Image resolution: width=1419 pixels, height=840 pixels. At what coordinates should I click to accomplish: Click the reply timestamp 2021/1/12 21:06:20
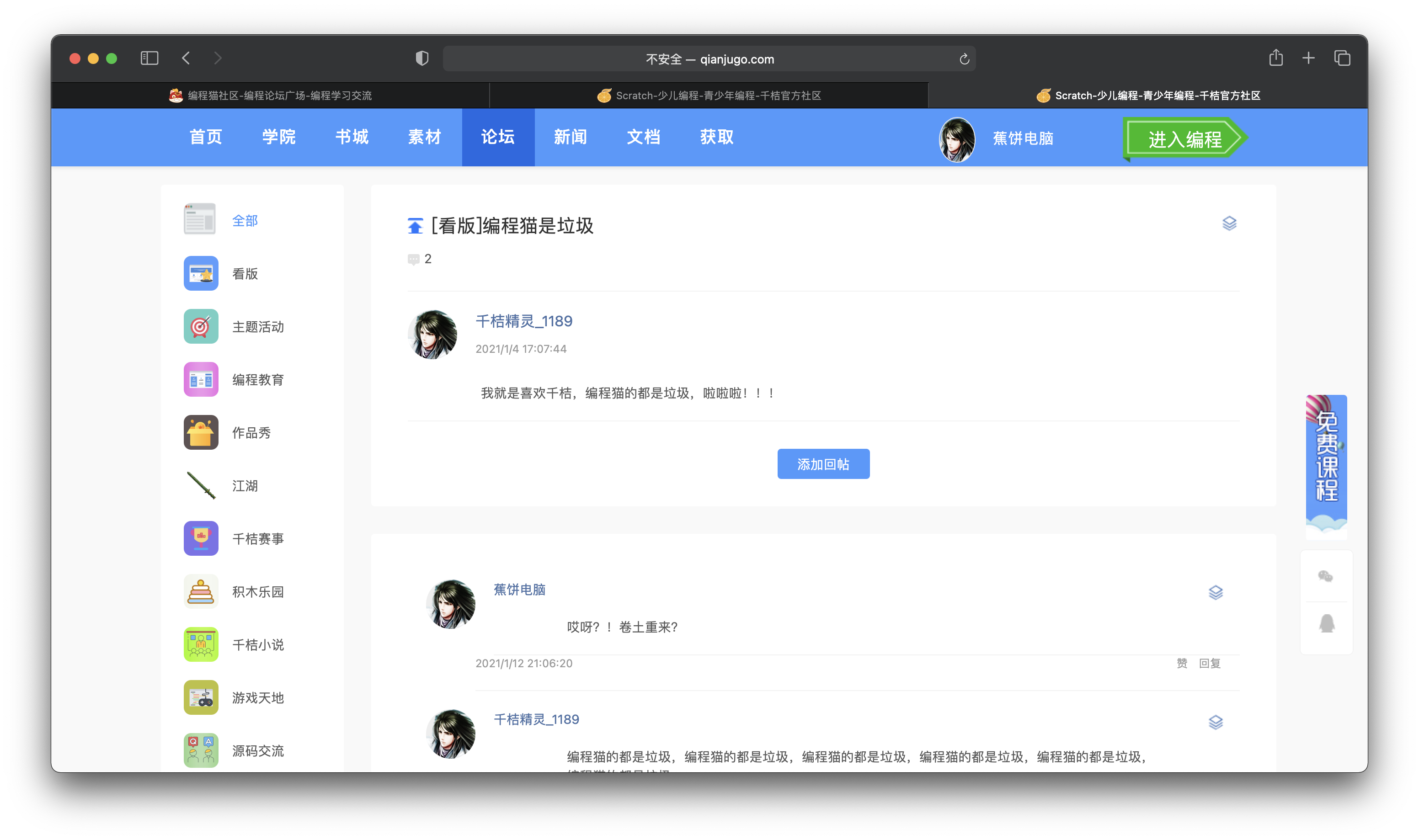pyautogui.click(x=523, y=663)
